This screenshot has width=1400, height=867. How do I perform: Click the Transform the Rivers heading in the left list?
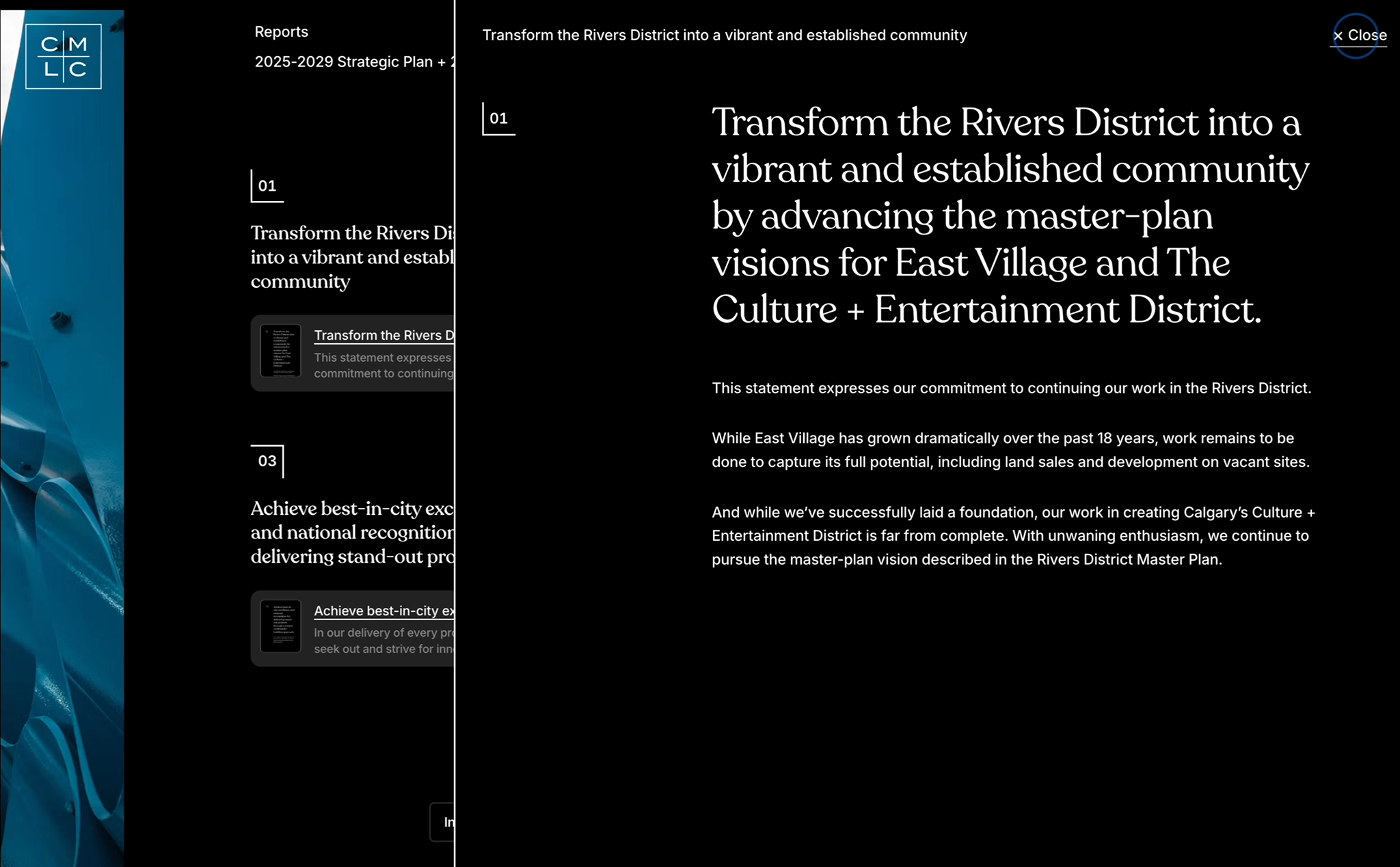coord(351,257)
